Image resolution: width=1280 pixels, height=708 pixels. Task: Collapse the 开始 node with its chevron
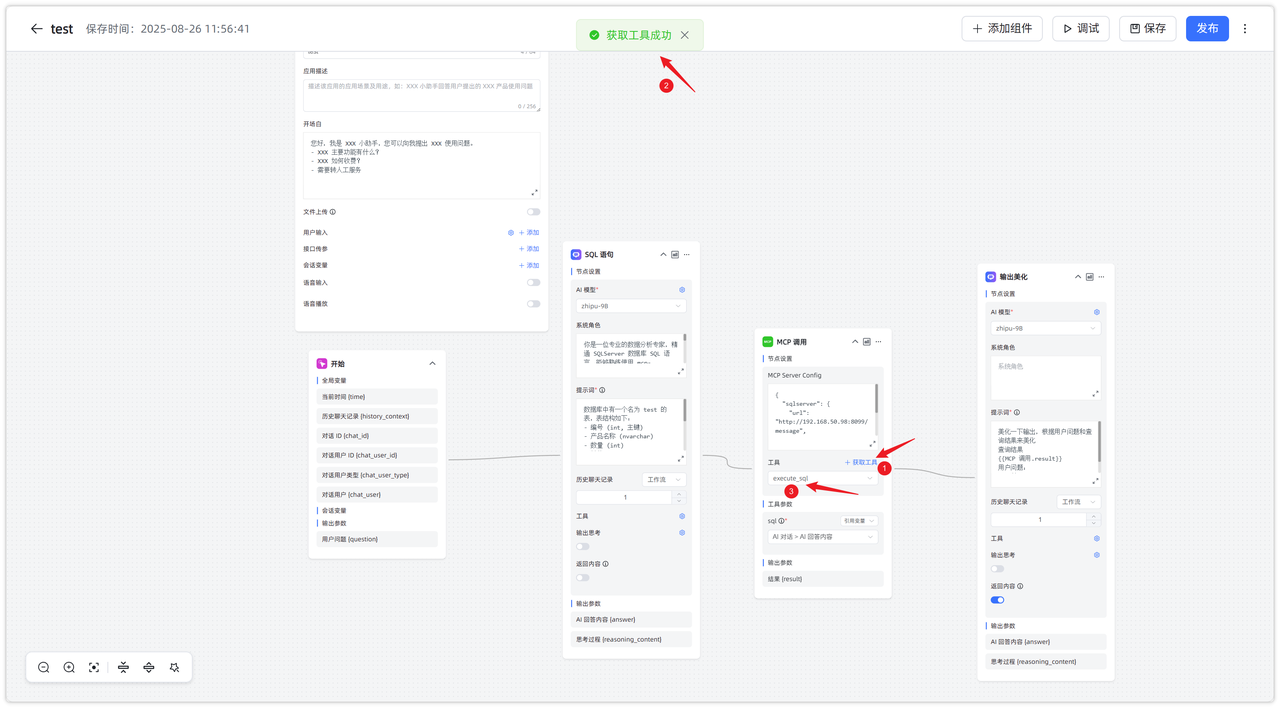pyautogui.click(x=432, y=363)
